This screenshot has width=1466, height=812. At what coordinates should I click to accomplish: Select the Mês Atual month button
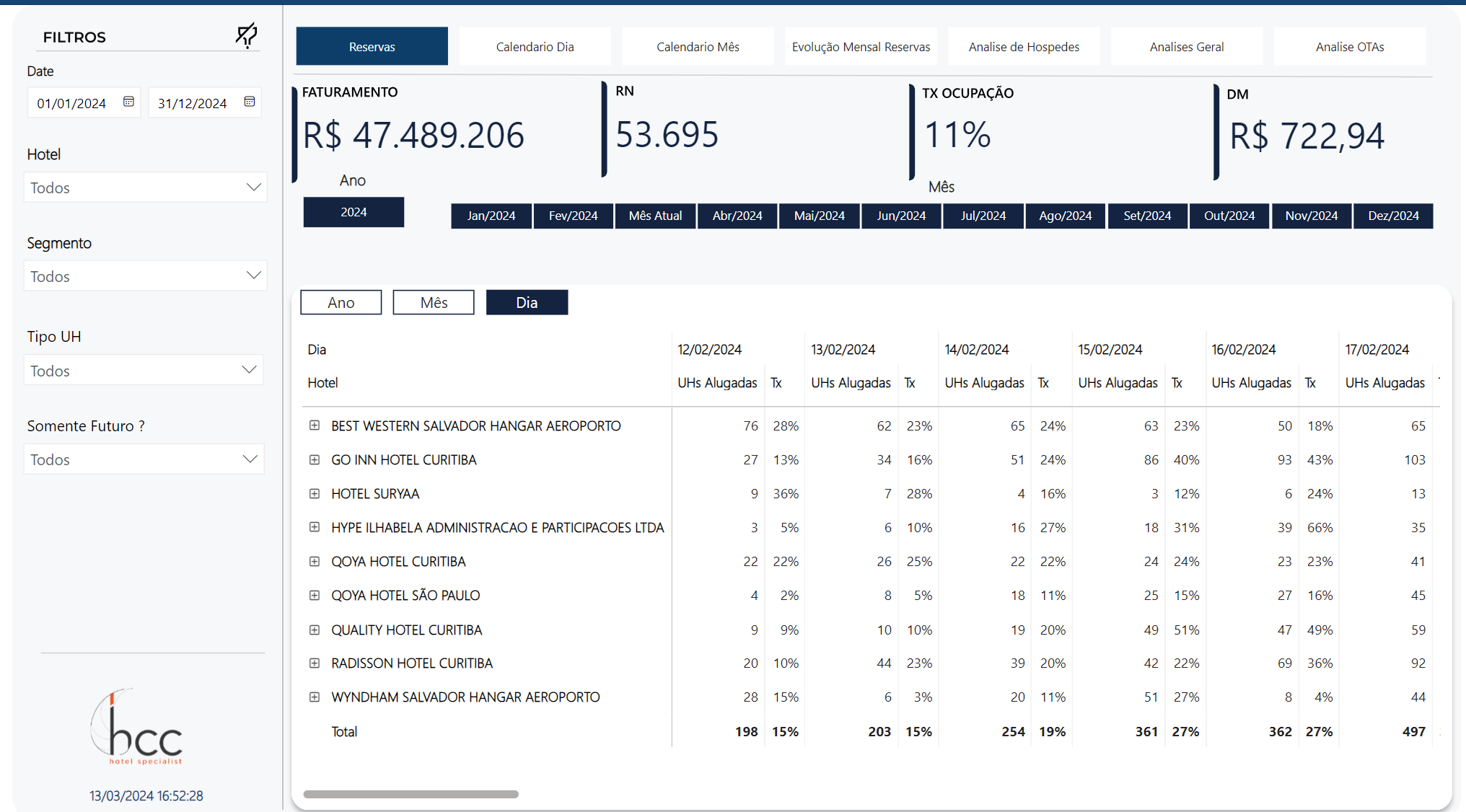(655, 216)
